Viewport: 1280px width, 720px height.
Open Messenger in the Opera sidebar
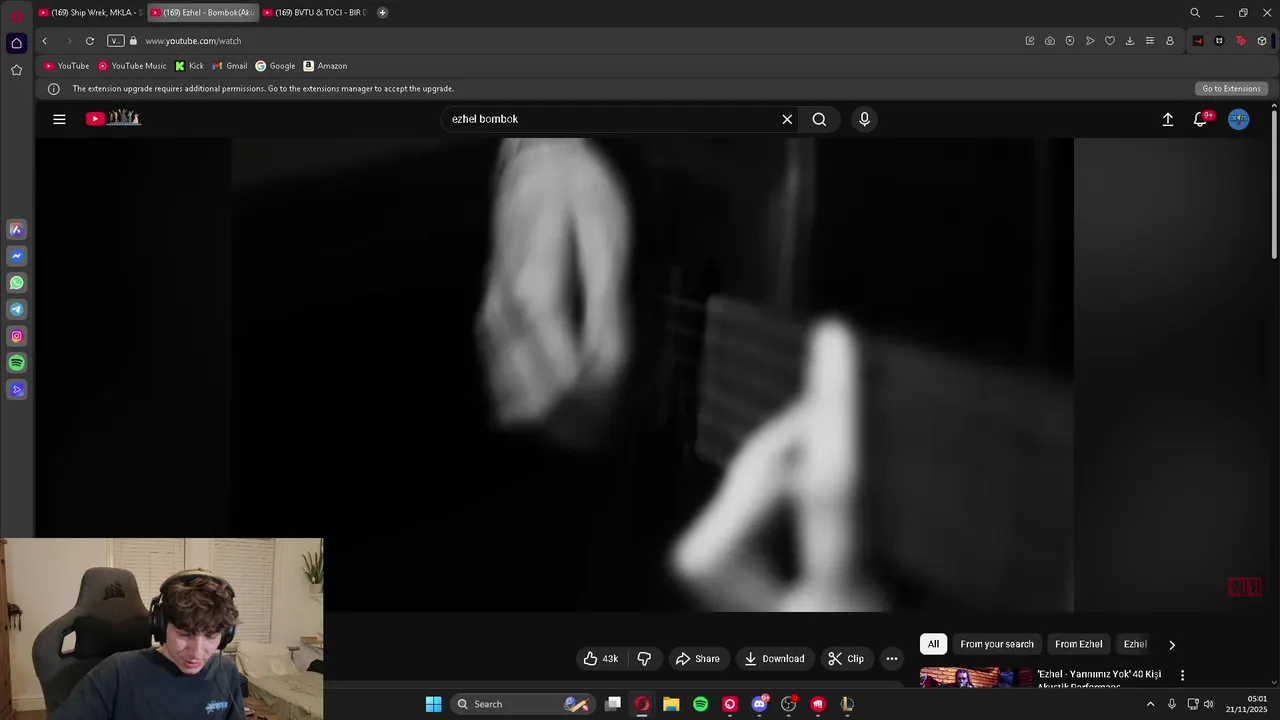pyautogui.click(x=16, y=256)
